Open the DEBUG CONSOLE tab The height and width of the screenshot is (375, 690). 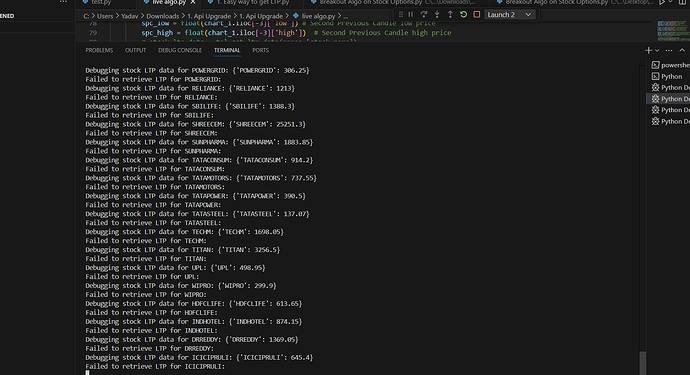180,50
